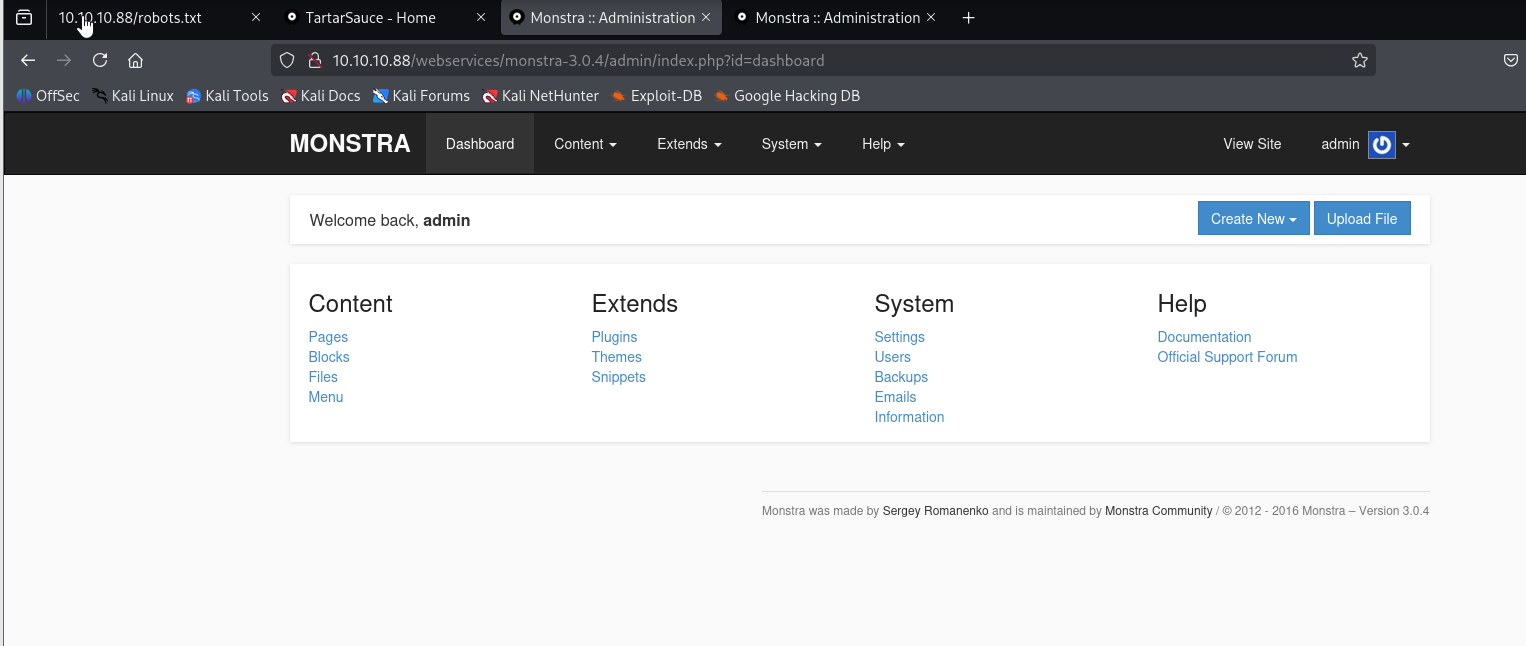The width and height of the screenshot is (1526, 646).
Task: Open the Snippets link
Action: coord(618,377)
